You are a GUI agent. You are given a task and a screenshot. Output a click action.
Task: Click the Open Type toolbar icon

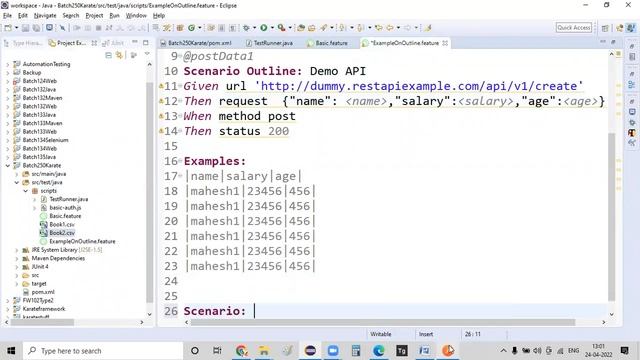tap(301, 28)
